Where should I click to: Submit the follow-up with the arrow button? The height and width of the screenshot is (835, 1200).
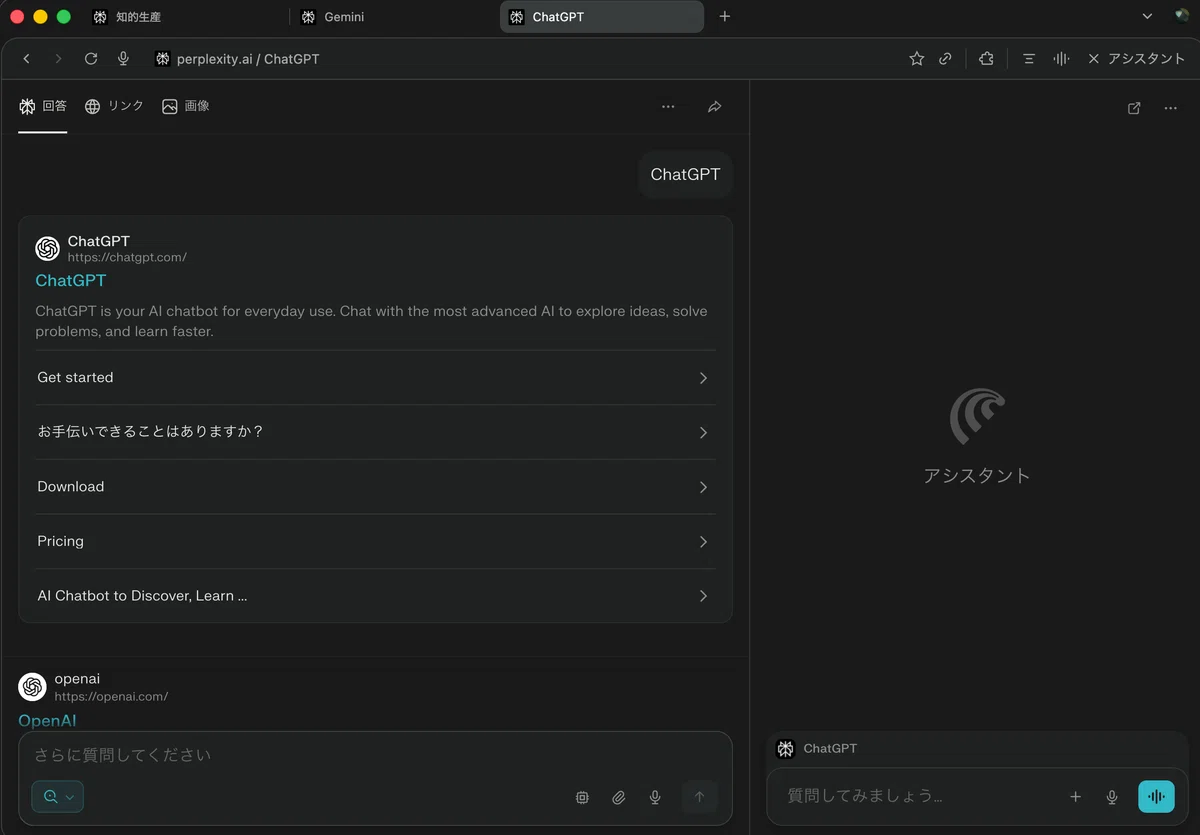699,797
